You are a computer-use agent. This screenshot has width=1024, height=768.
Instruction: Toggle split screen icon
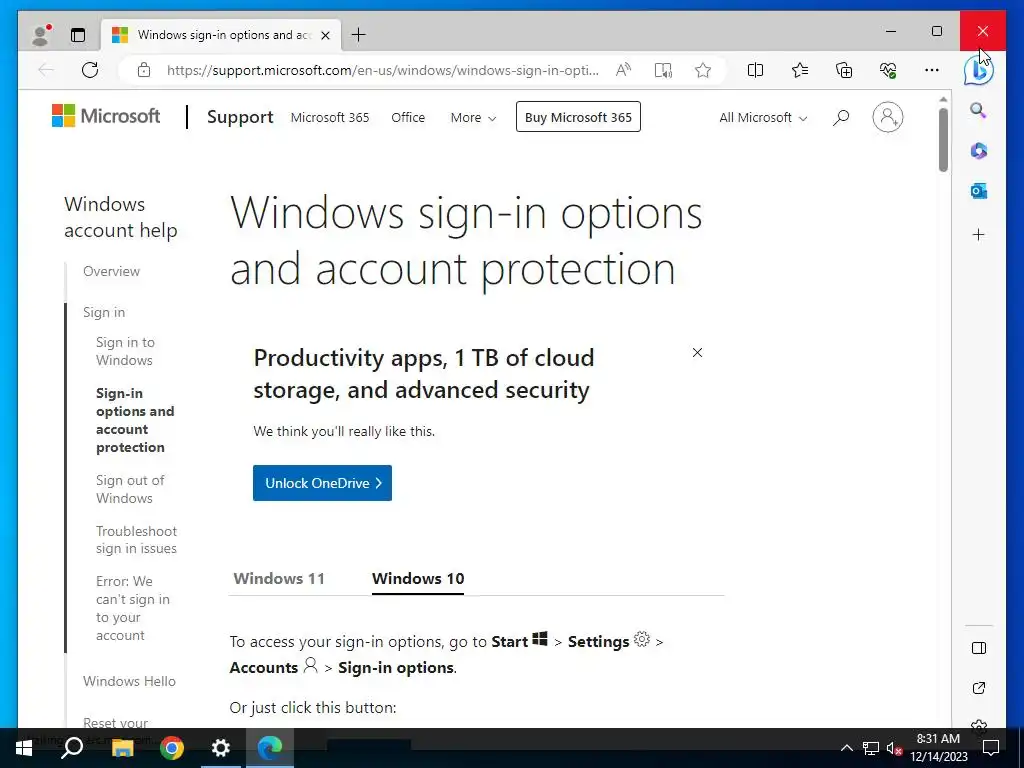click(755, 70)
